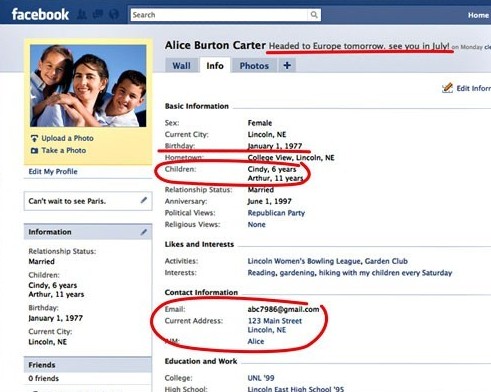Click the Friends section header

(x=88, y=365)
